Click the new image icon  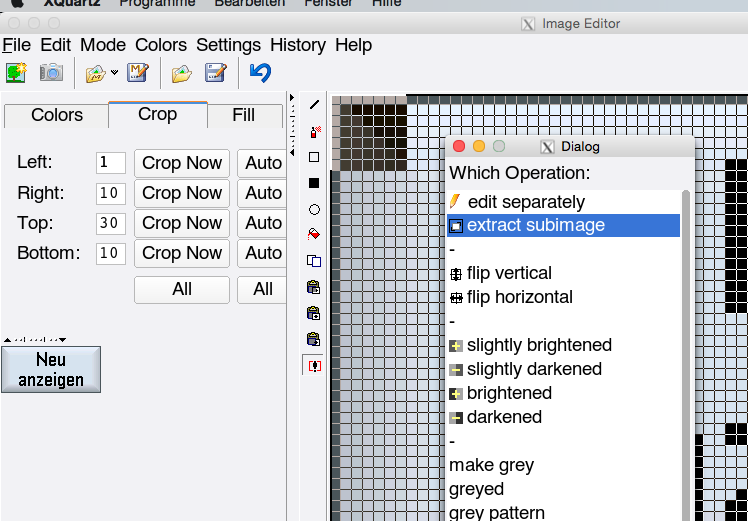16,72
